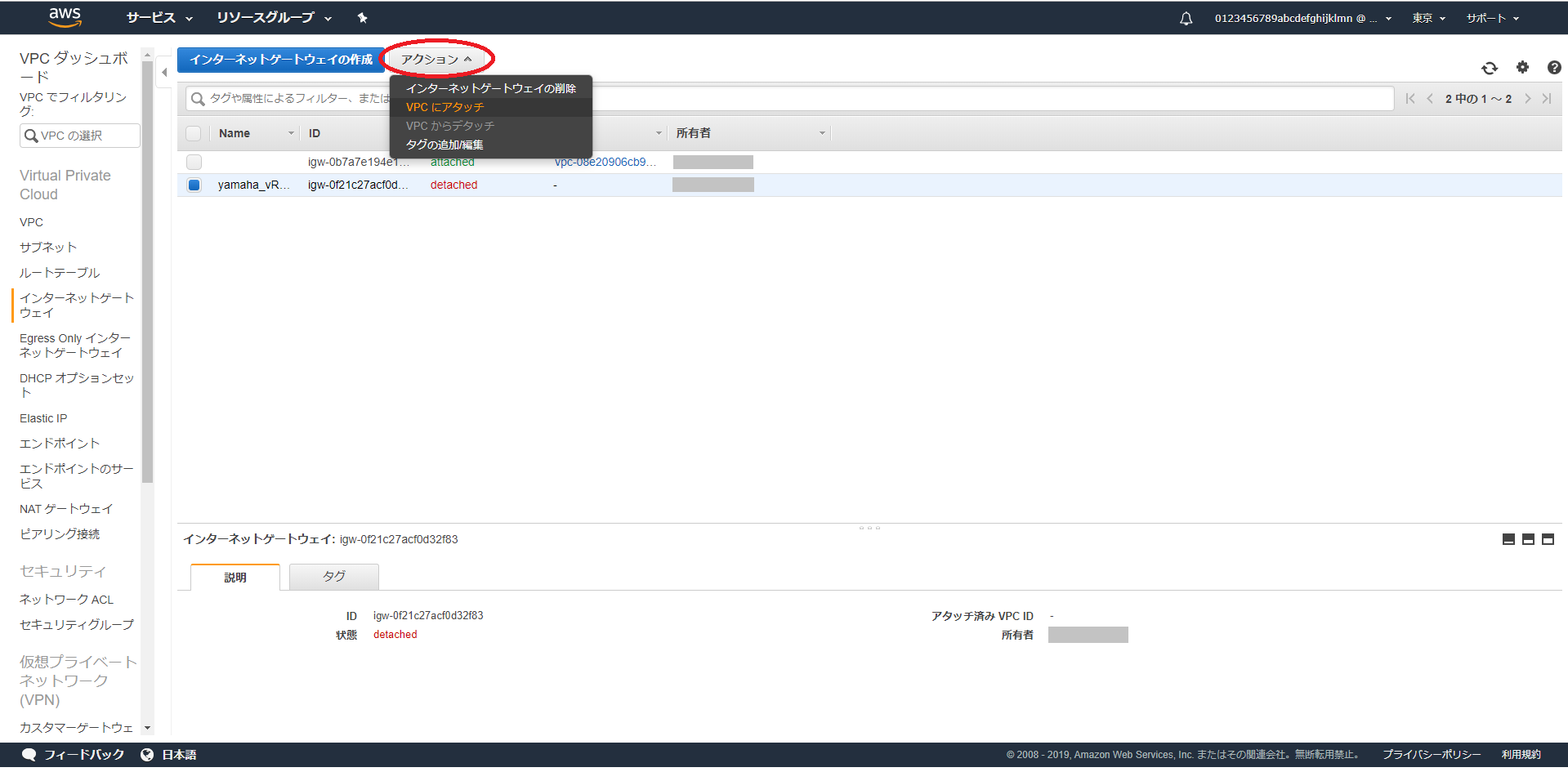Click the インターネットゲートウェイの作成 button
1568x772 pixels.
pyautogui.click(x=281, y=59)
